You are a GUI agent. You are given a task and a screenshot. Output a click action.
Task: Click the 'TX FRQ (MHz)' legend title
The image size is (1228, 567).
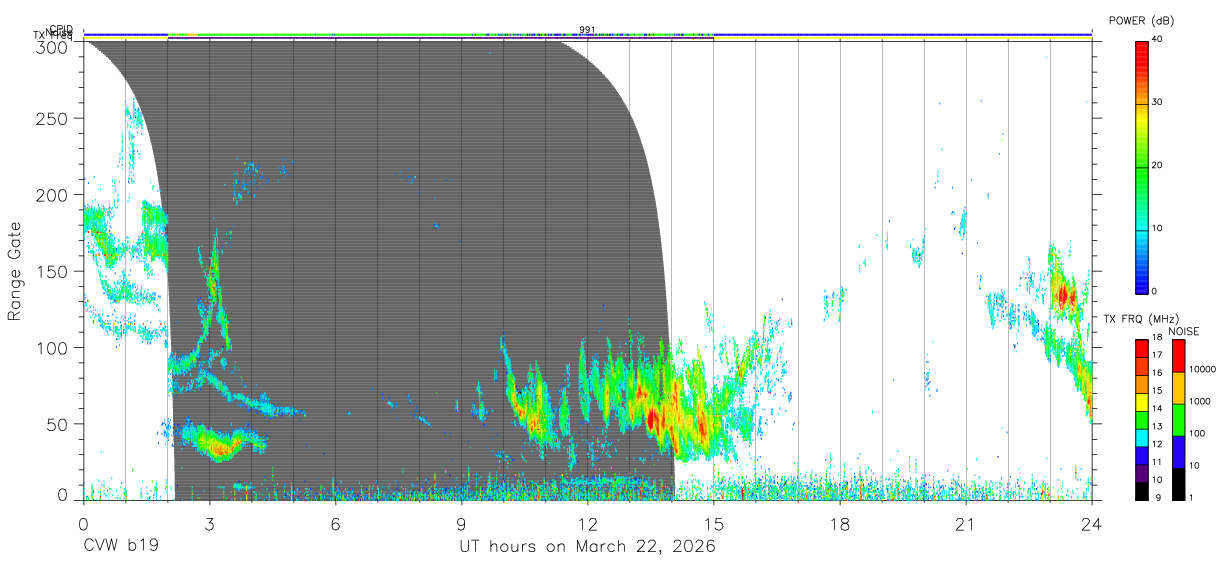coord(1141,318)
